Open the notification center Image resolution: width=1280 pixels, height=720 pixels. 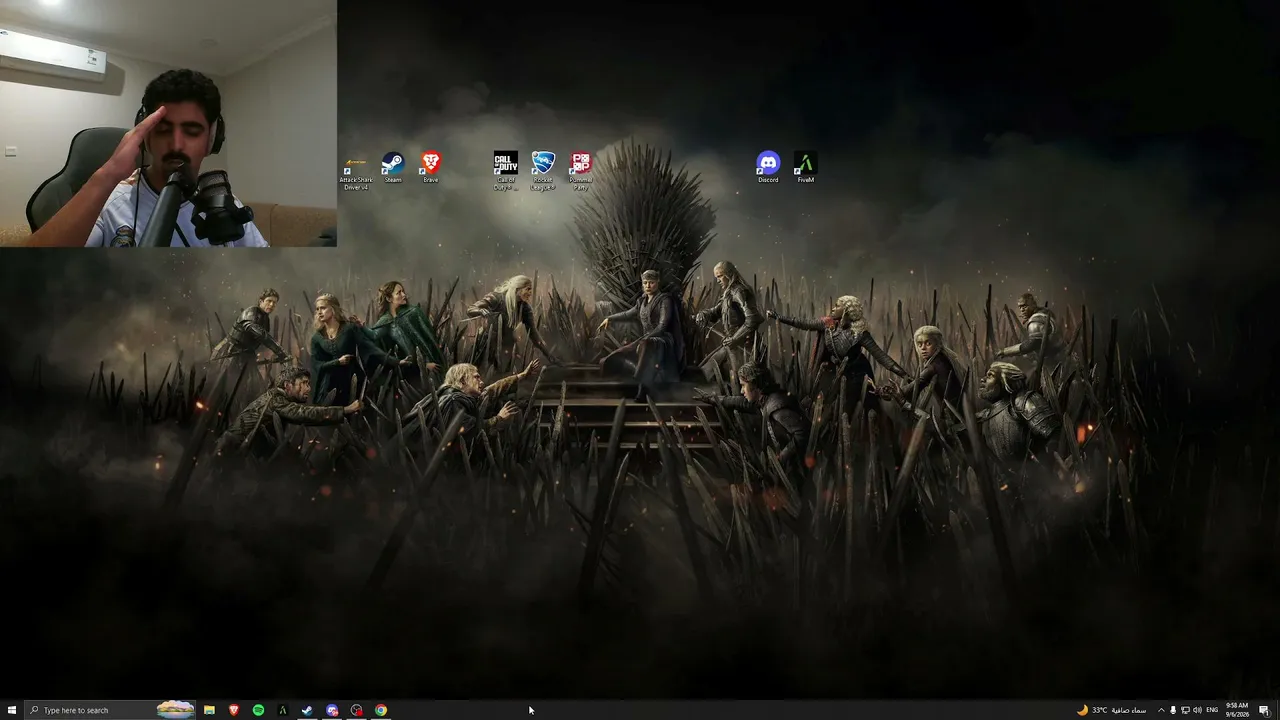tap(1264, 710)
